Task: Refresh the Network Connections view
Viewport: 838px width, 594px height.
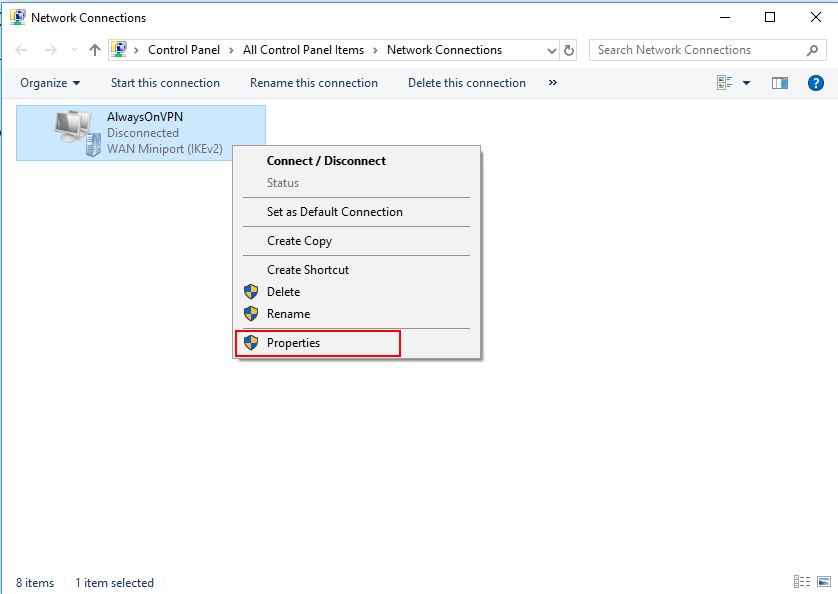Action: coord(569,51)
